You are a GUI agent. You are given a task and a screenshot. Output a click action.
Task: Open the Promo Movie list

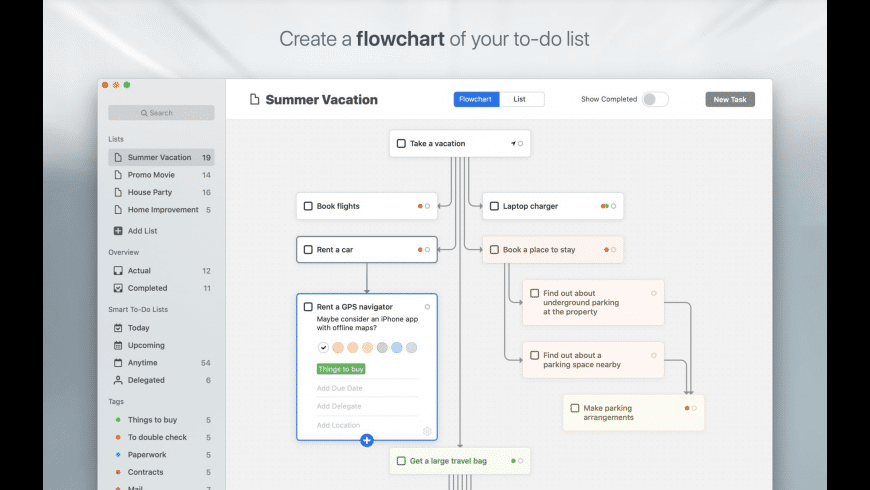coord(151,175)
